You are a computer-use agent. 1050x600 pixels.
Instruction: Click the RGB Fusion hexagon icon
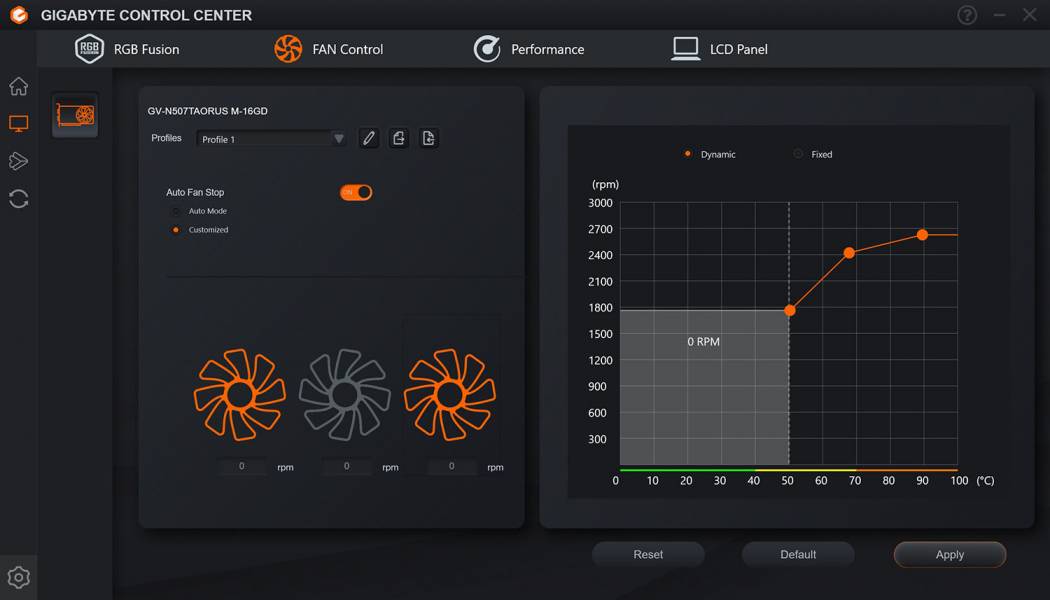pyautogui.click(x=89, y=49)
